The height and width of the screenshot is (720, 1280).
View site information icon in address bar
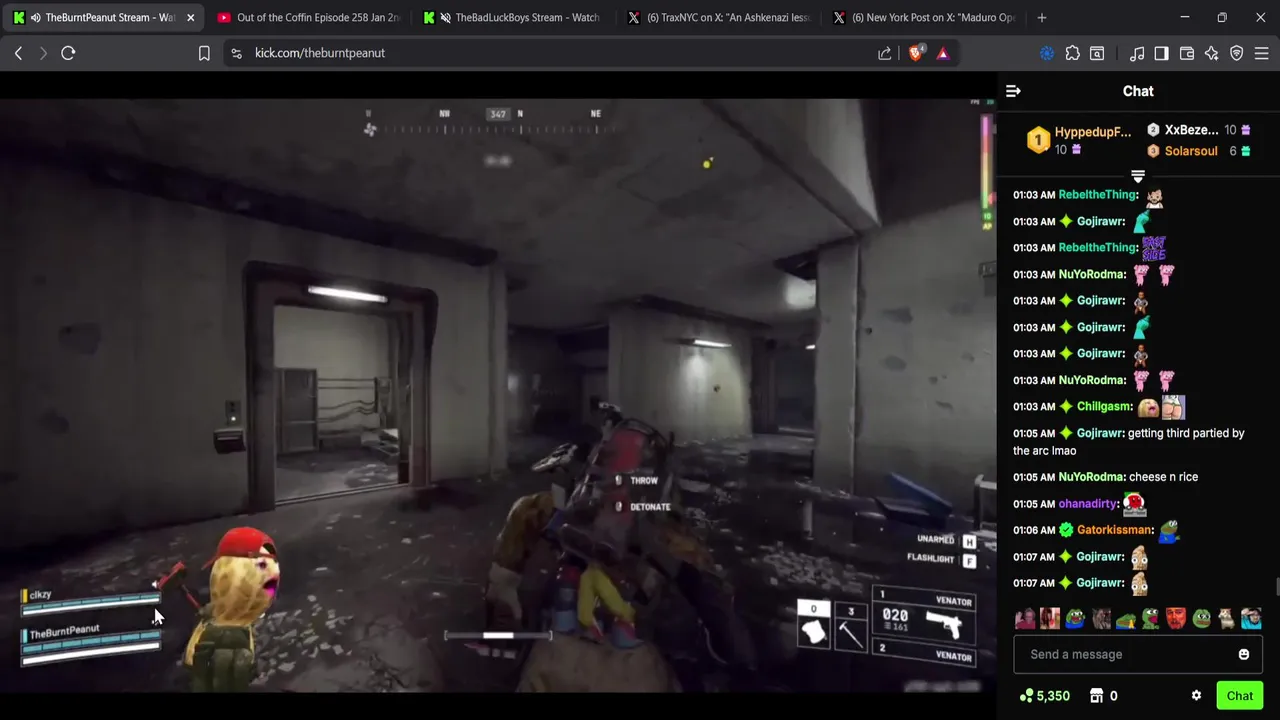236,53
